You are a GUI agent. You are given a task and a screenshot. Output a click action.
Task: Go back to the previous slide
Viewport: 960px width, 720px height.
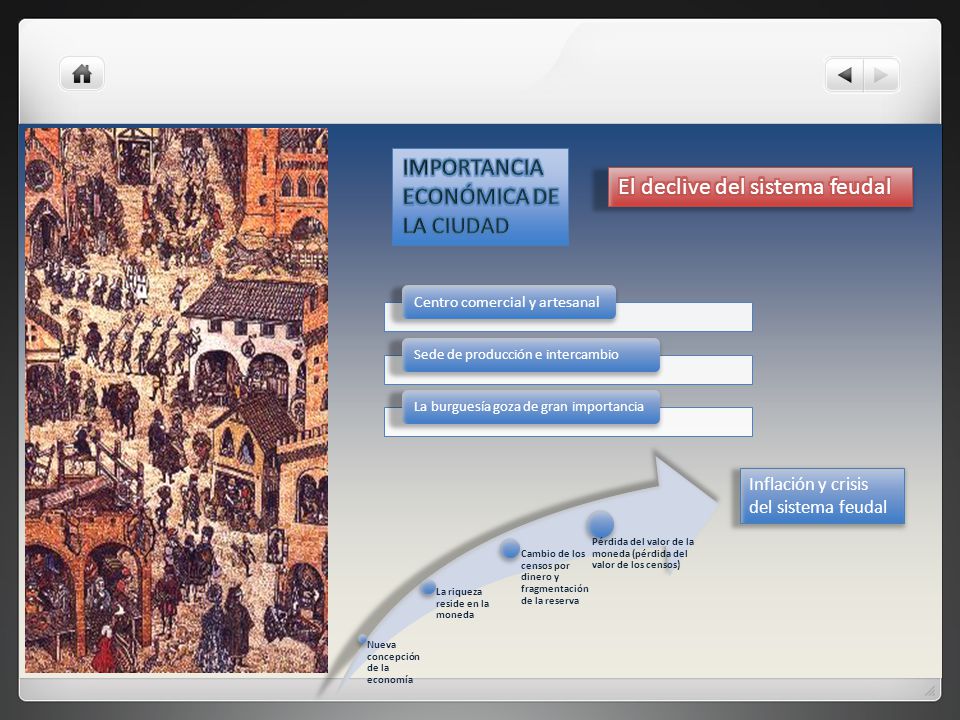(x=844, y=75)
